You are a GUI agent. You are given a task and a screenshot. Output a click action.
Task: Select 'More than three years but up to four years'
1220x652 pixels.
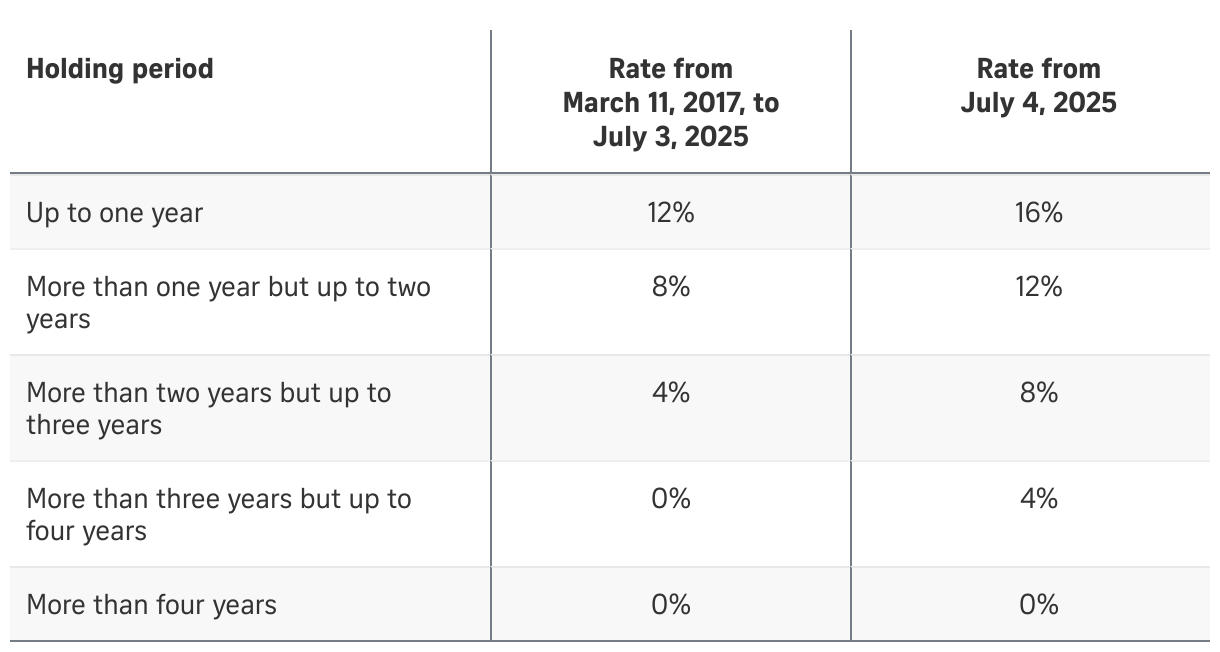[219, 515]
